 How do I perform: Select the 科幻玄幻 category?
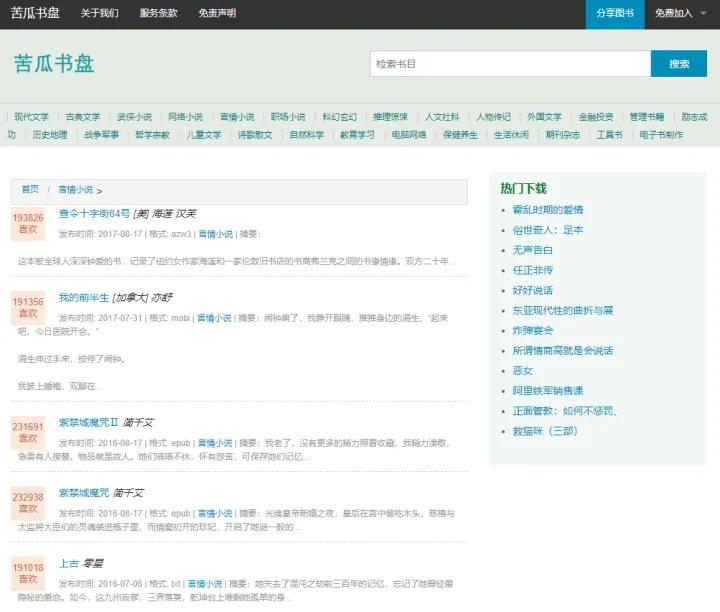tap(339, 117)
